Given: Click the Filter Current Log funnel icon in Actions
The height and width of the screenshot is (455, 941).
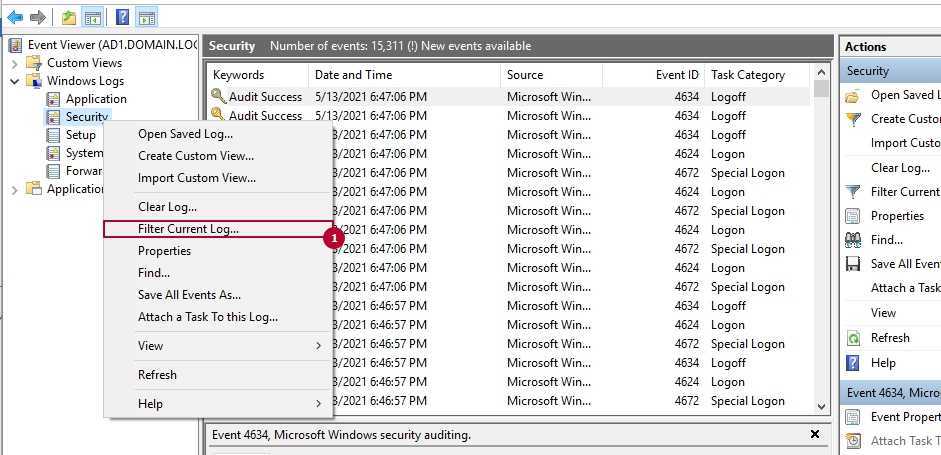Looking at the screenshot, I should click(853, 192).
